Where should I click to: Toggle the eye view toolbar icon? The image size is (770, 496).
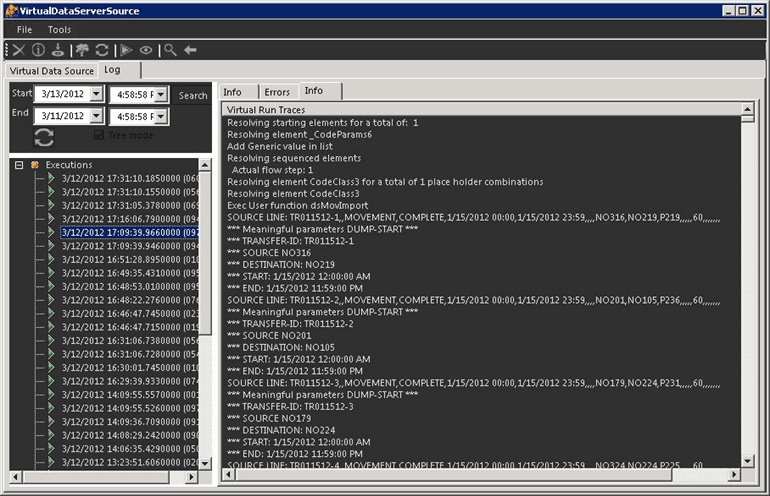tap(146, 50)
